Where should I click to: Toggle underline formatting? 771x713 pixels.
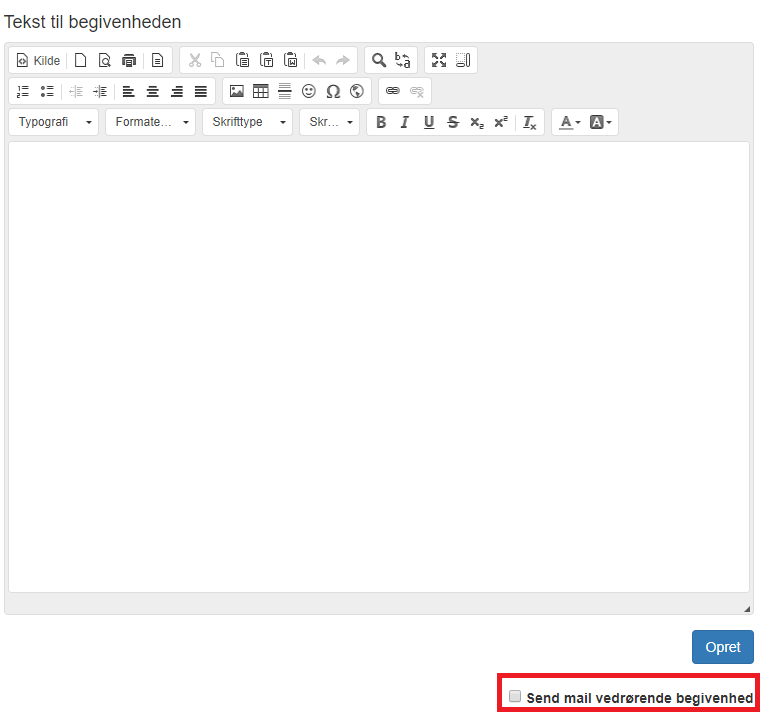point(429,122)
